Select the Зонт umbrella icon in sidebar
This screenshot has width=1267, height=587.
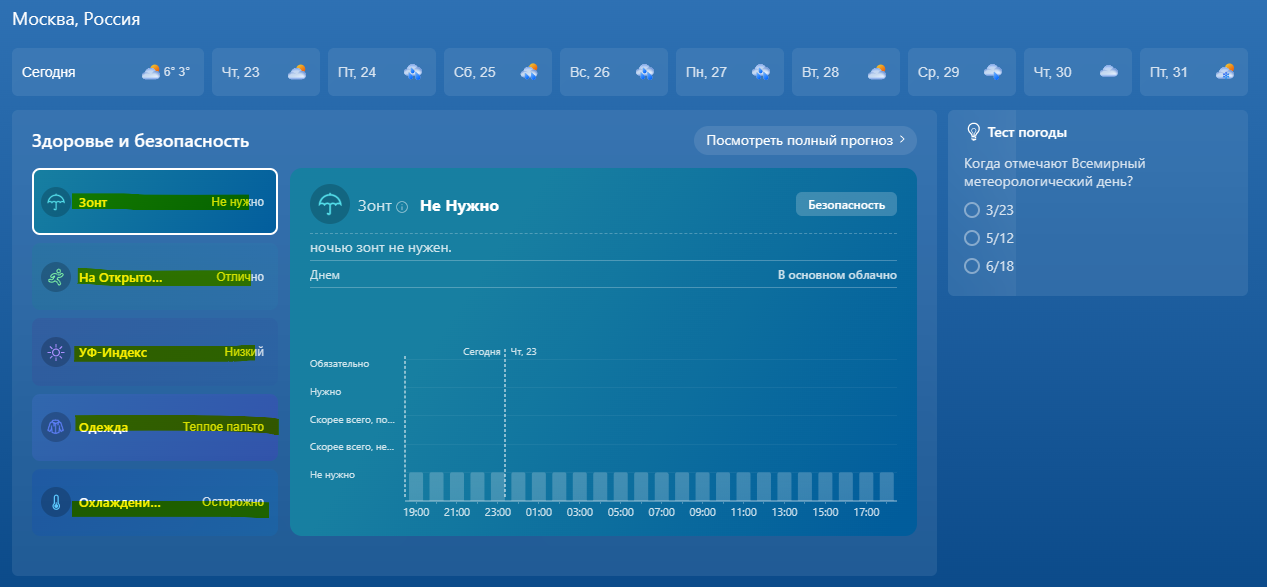56,202
